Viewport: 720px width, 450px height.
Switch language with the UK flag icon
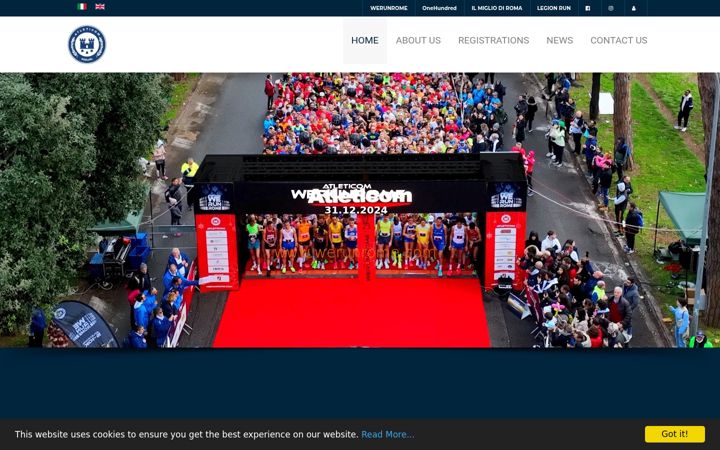point(100,7)
